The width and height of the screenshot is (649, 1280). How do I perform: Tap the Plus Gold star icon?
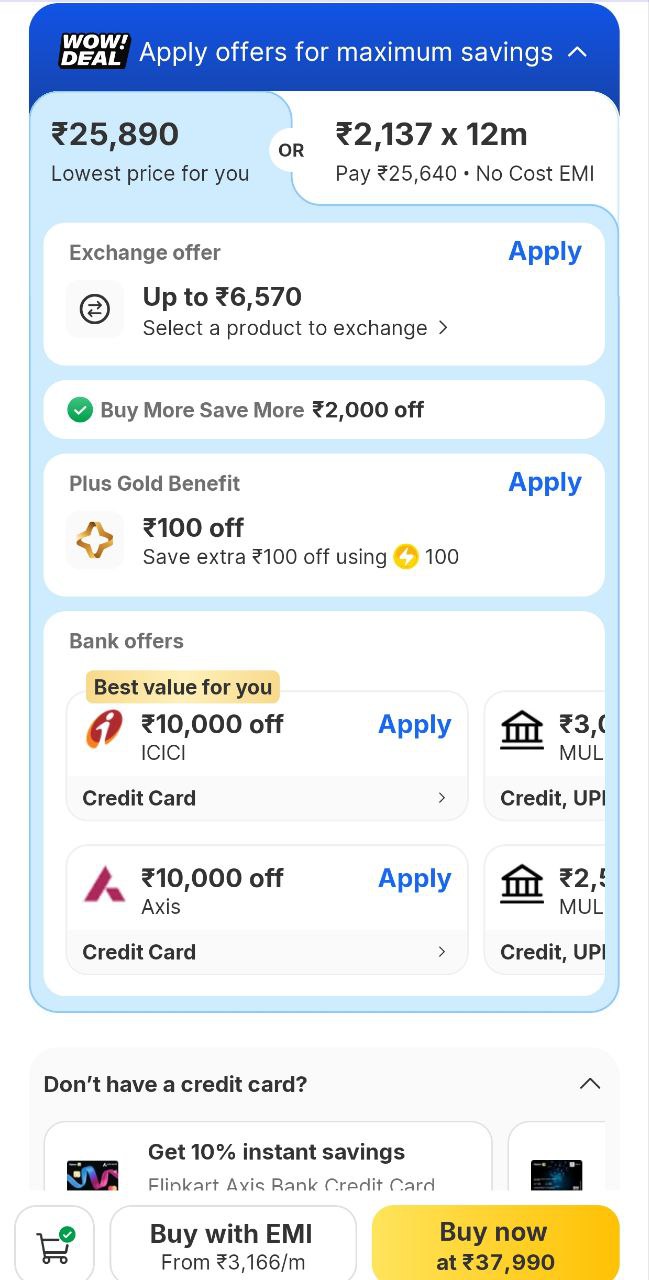coord(95,540)
